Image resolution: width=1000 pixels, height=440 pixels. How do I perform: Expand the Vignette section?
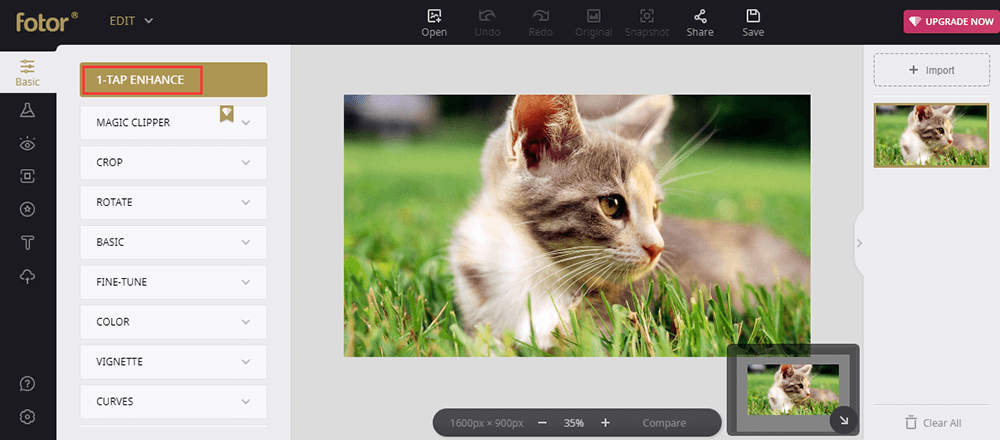[173, 362]
